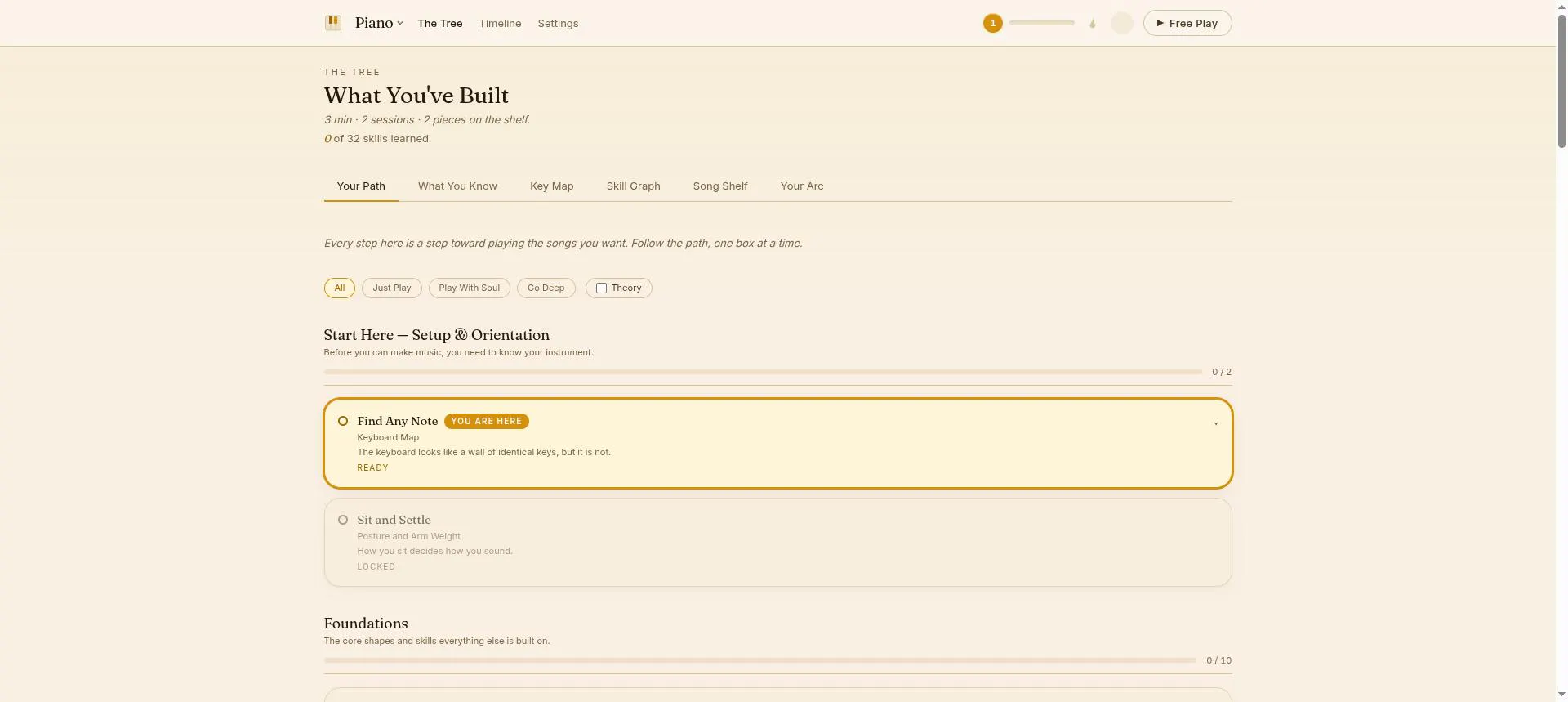This screenshot has height=702, width=1568.
Task: Select the All filter chip
Action: (340, 288)
